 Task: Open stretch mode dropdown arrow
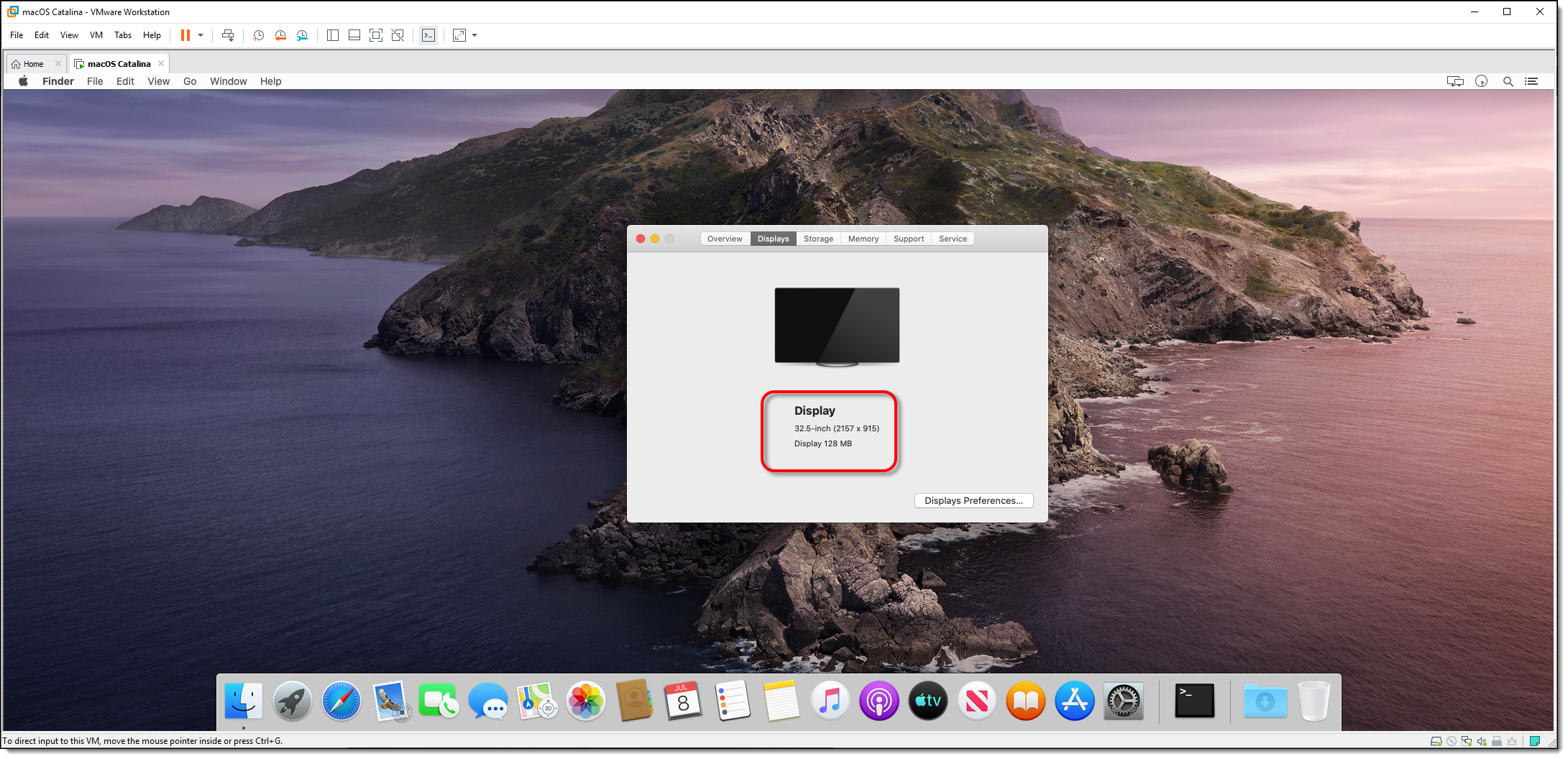(474, 35)
